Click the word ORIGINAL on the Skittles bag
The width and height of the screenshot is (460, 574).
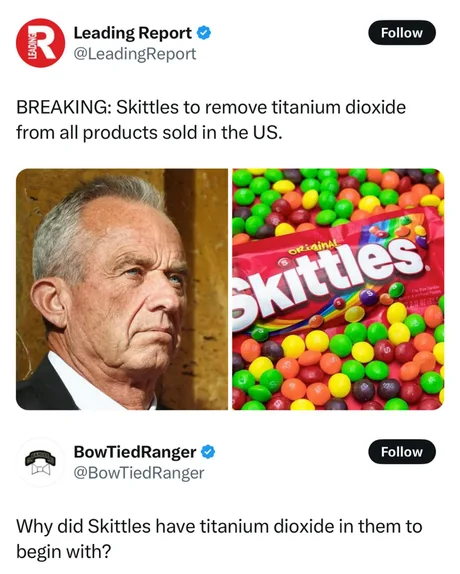314,249
